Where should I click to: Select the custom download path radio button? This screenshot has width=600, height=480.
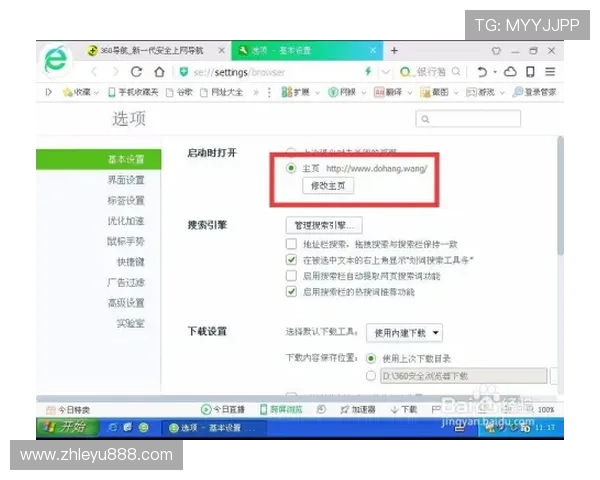click(x=371, y=376)
